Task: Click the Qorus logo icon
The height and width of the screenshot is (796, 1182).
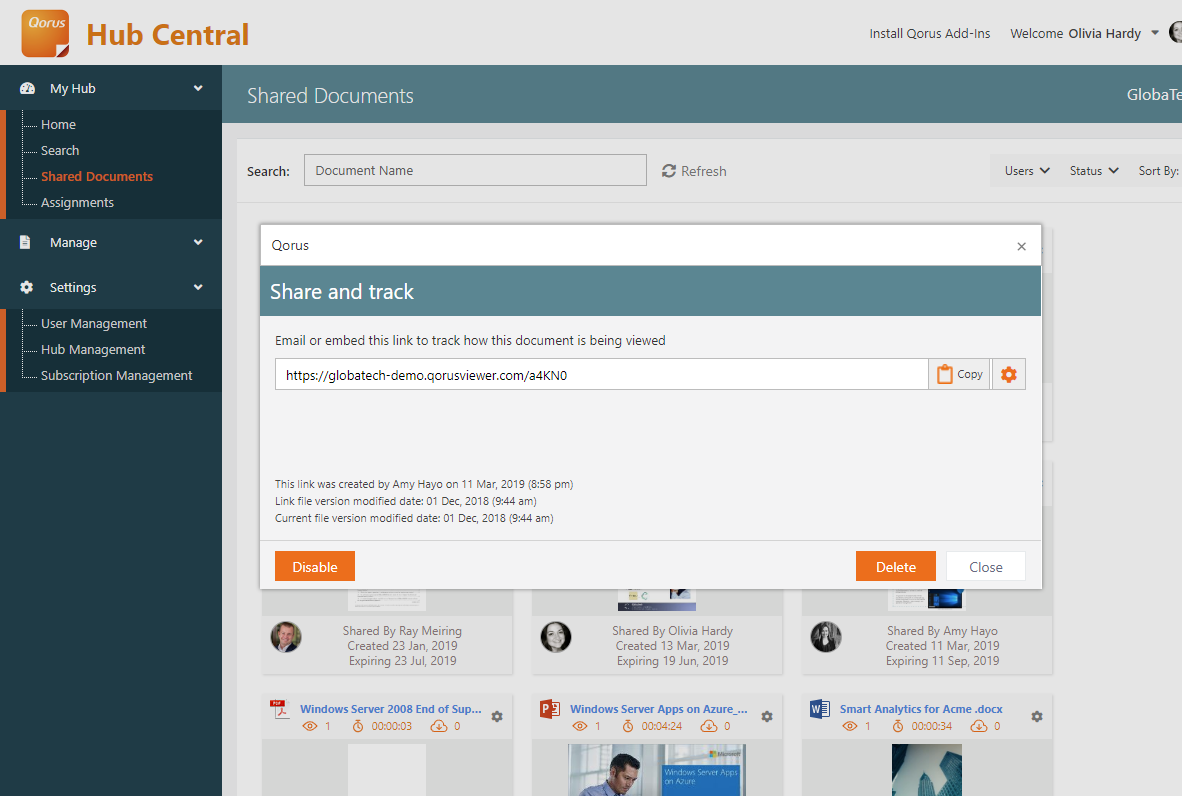Action: pyautogui.click(x=45, y=33)
